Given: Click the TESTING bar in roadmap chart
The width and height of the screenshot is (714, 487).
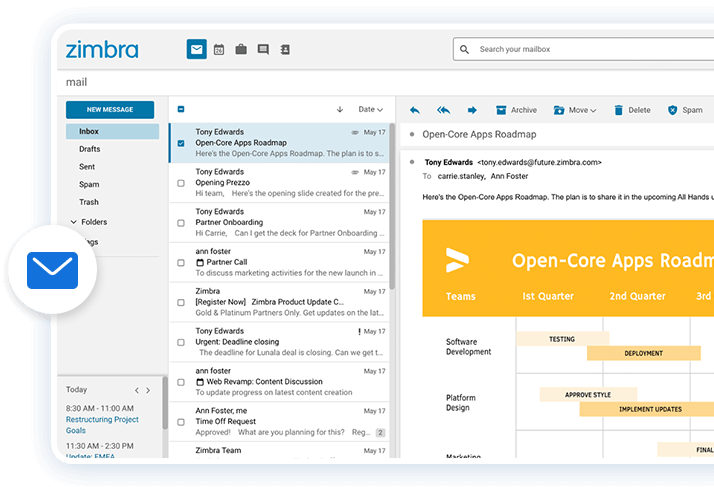Looking at the screenshot, I should pyautogui.click(x=562, y=339).
